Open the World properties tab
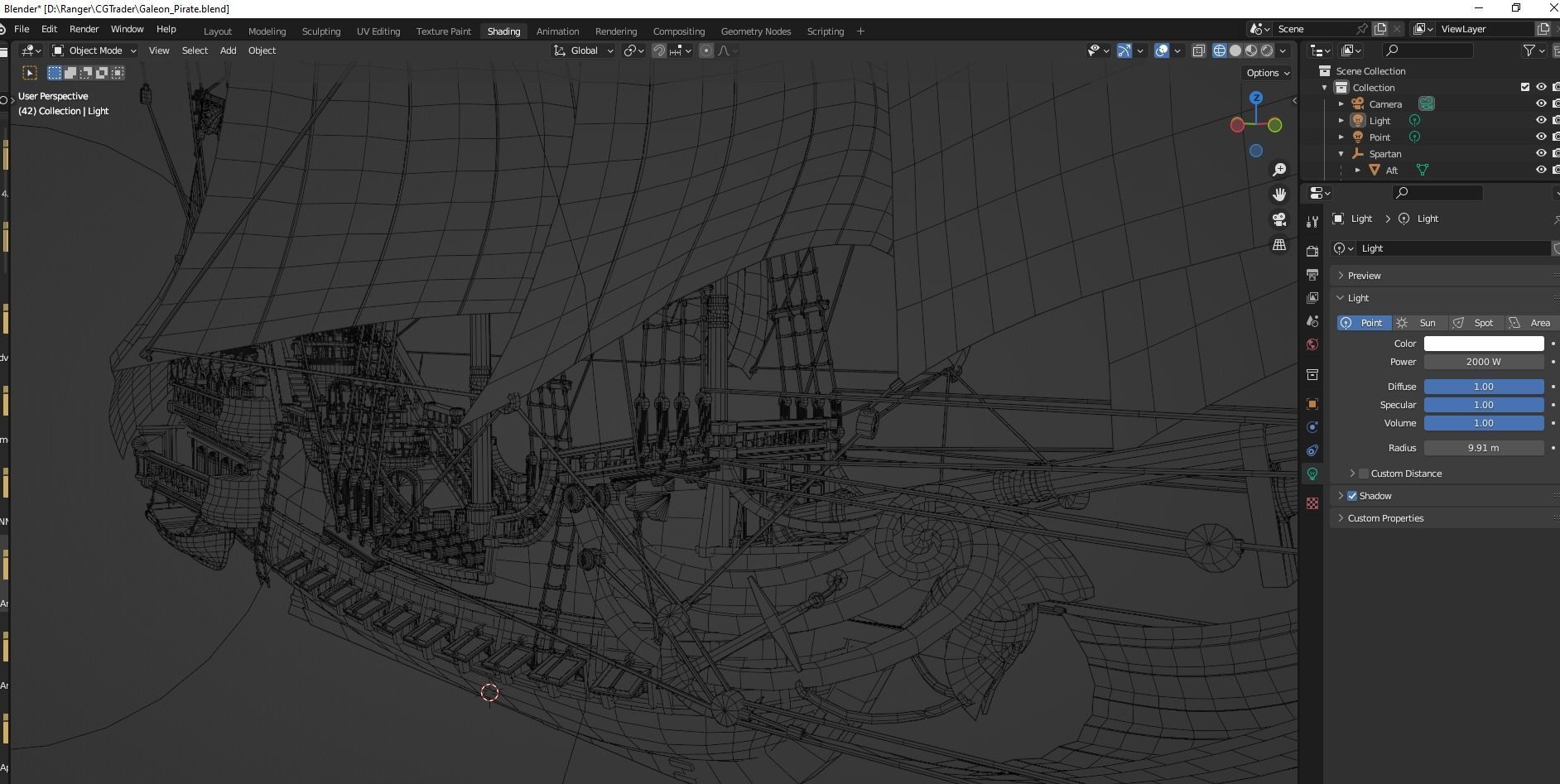 pyautogui.click(x=1312, y=344)
